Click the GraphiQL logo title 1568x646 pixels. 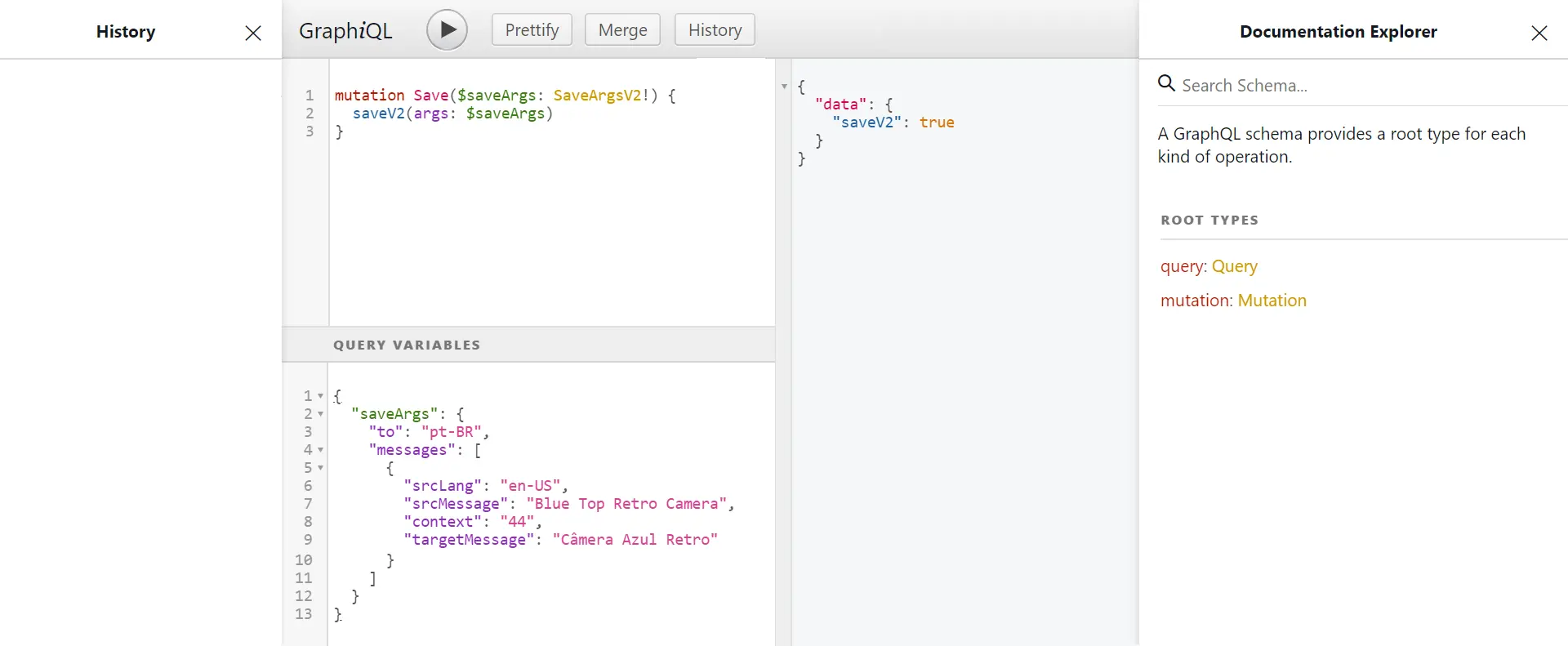click(345, 31)
